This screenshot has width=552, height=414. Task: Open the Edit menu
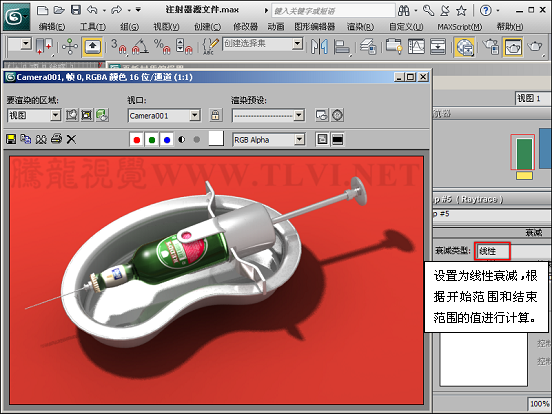click(x=52, y=26)
